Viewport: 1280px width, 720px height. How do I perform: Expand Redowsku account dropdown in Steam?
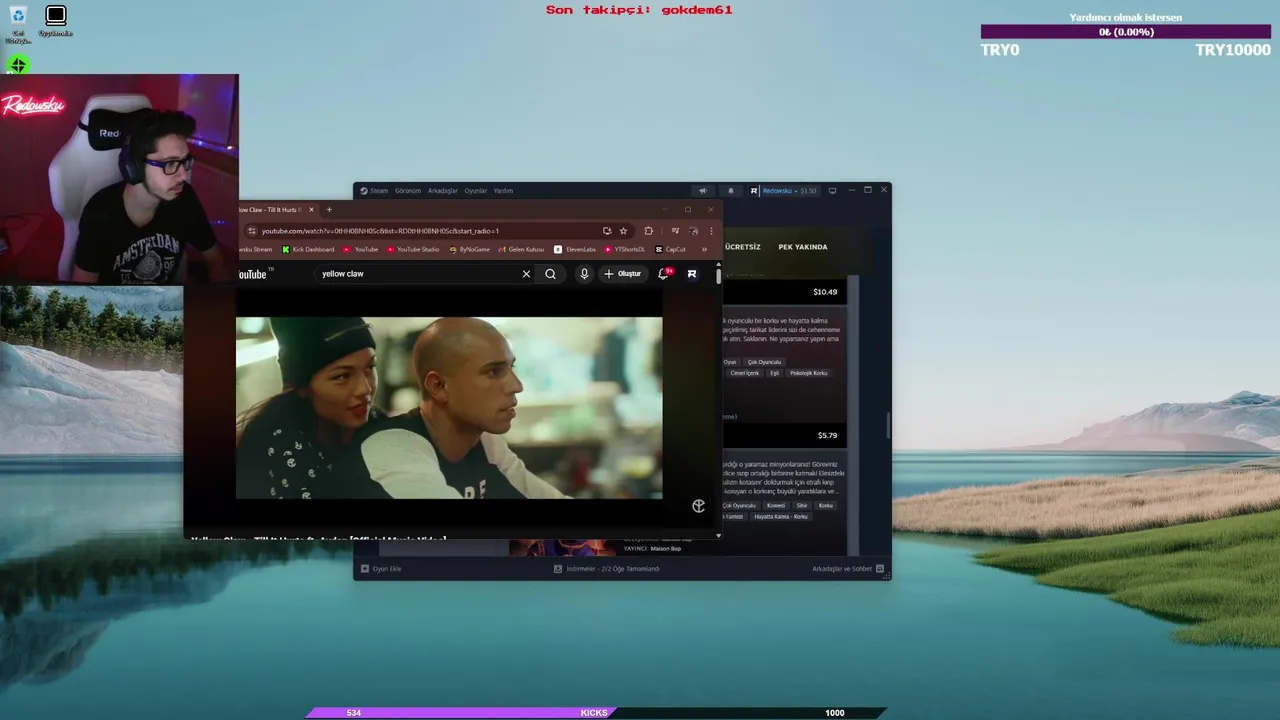pyautogui.click(x=784, y=191)
